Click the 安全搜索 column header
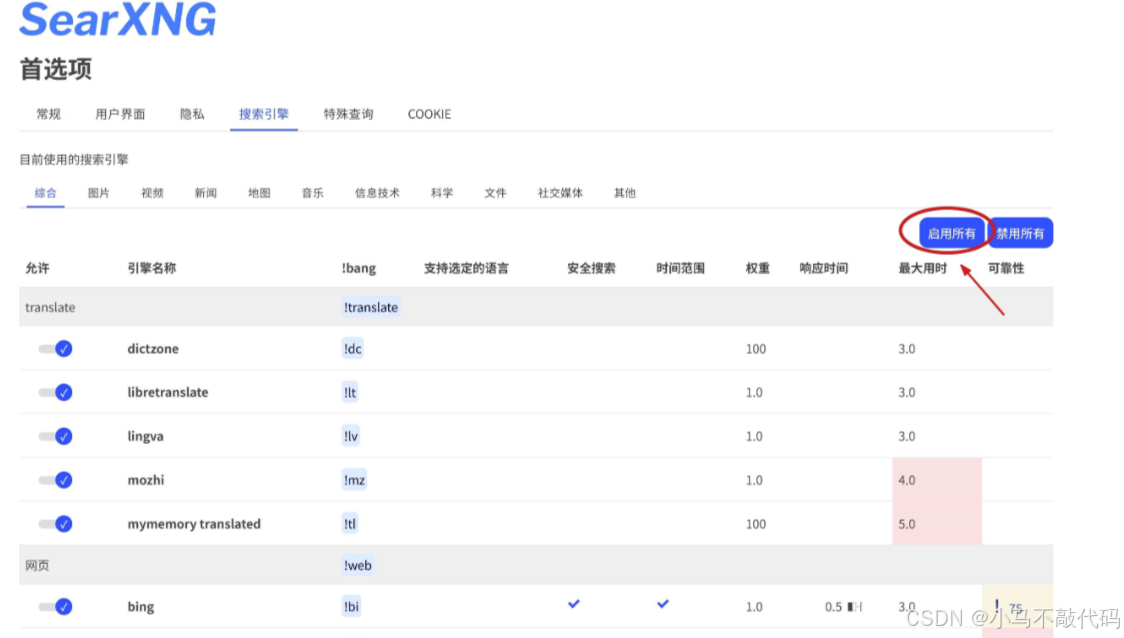Image resolution: width=1124 pixels, height=638 pixels. click(591, 268)
